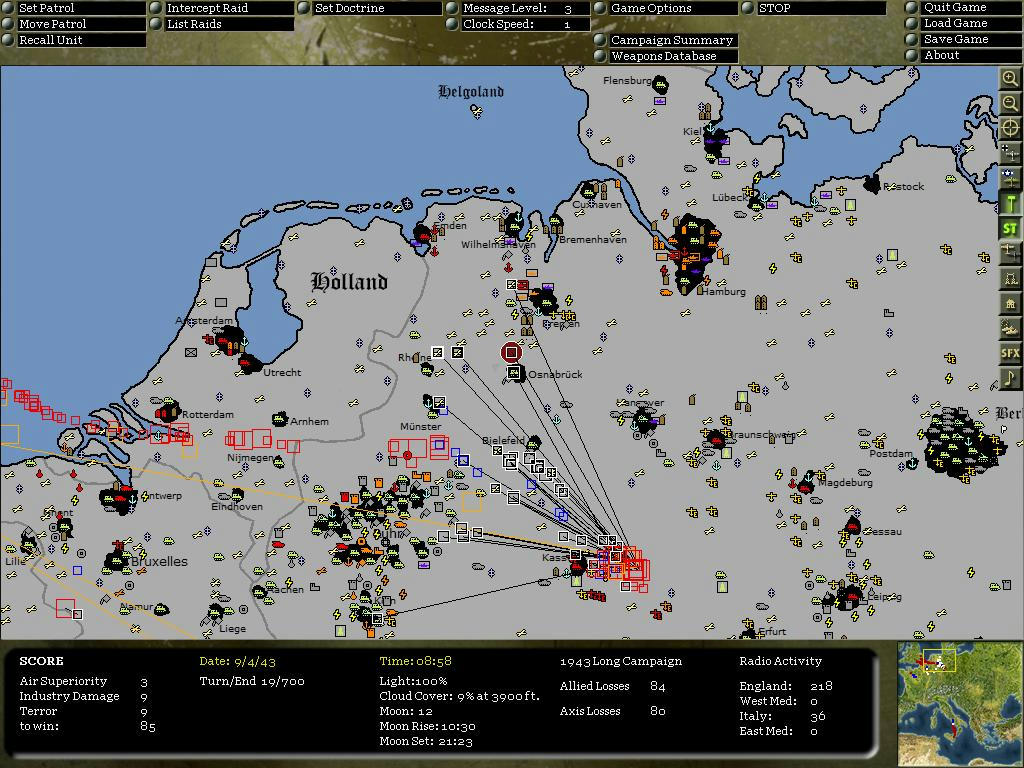Select the Utrecht city icon
Image resolution: width=1024 pixels, height=768 pixels.
[x=249, y=363]
